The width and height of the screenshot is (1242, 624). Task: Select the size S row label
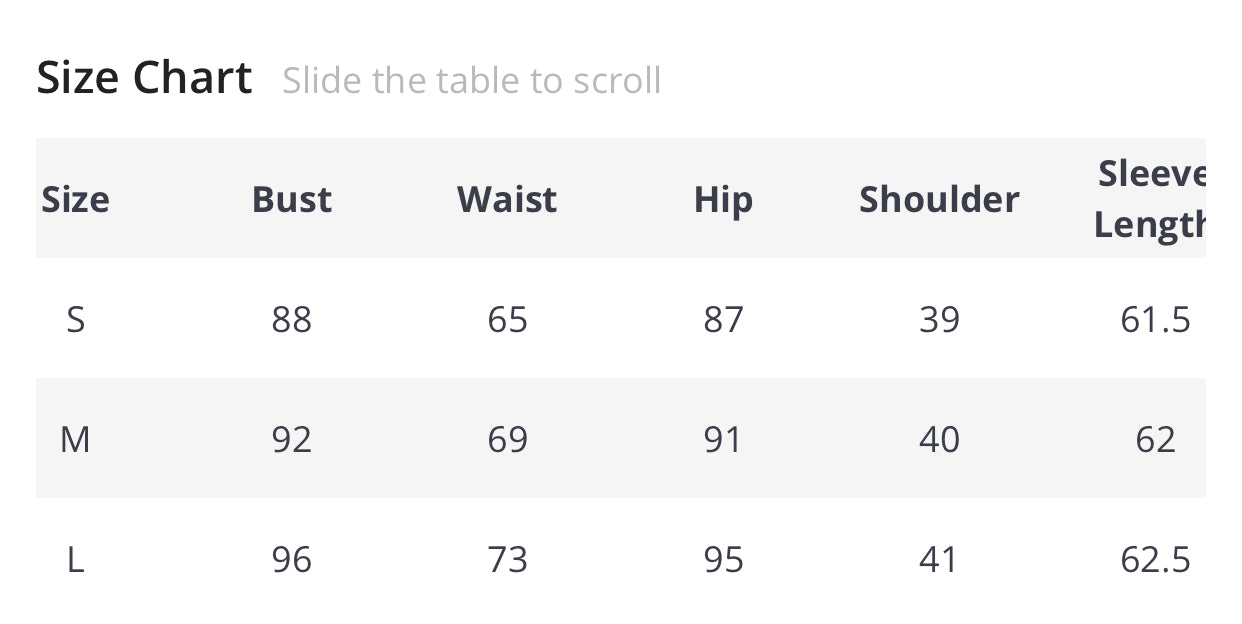click(x=75, y=319)
